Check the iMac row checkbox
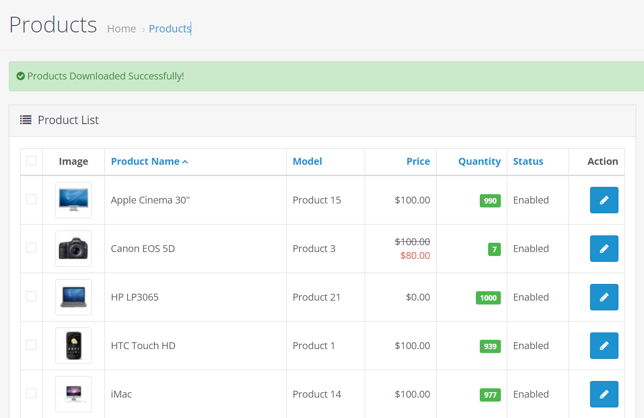Screen dimensions: 644x418 pyautogui.click(x=31, y=393)
